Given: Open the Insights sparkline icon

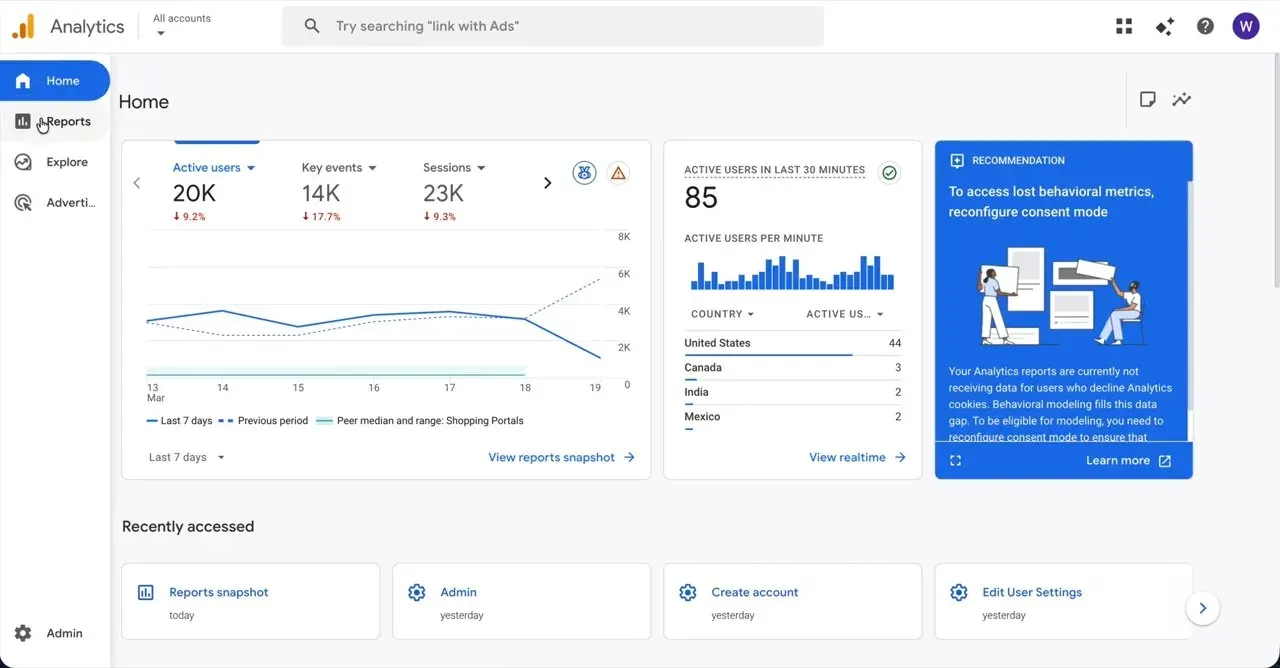Looking at the screenshot, I should click(x=1182, y=99).
